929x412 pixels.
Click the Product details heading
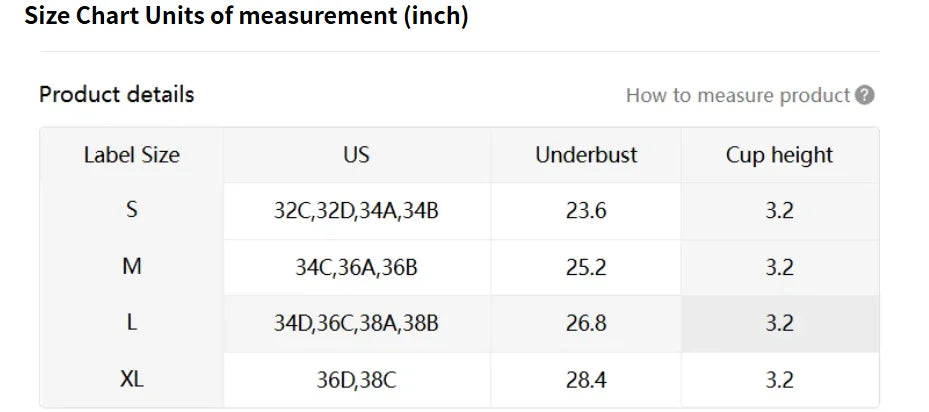coord(116,95)
